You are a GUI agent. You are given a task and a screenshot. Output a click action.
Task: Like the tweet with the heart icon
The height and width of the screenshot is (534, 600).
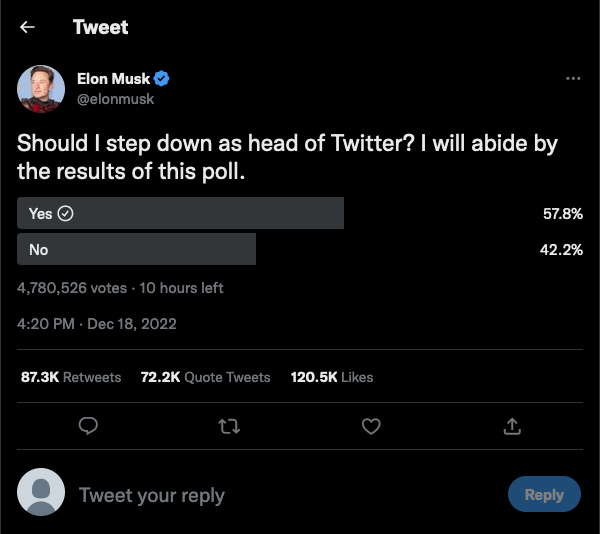click(x=371, y=426)
